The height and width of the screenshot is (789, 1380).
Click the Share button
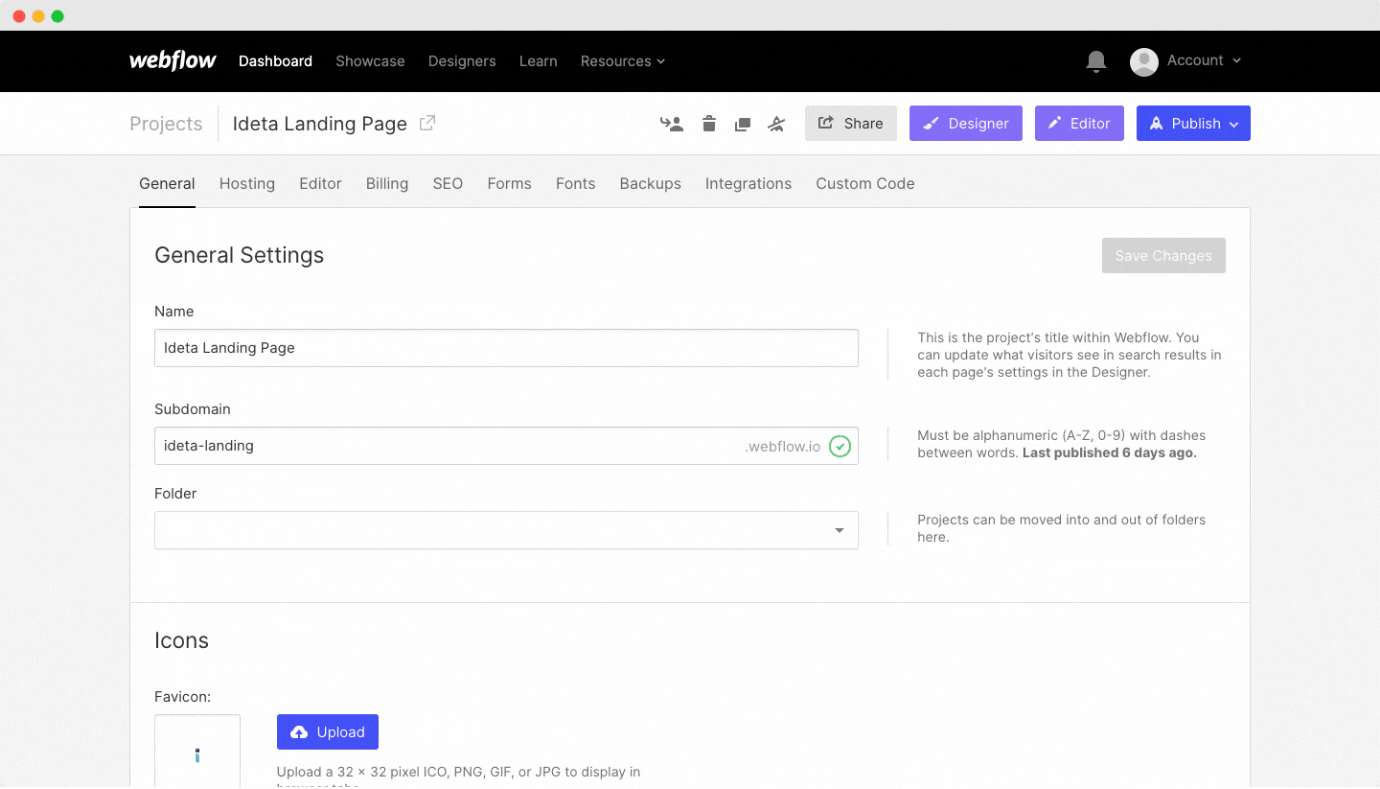point(851,123)
